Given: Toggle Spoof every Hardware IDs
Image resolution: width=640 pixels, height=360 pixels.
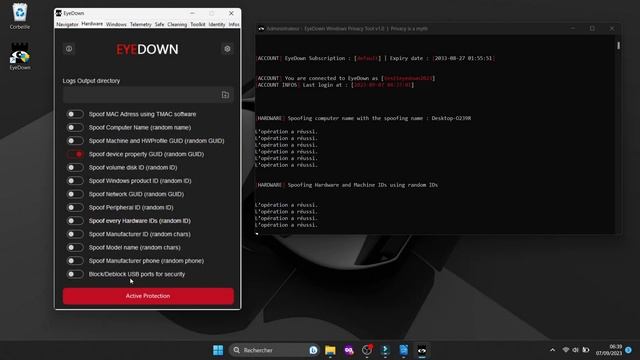Looking at the screenshot, I should tap(75, 221).
